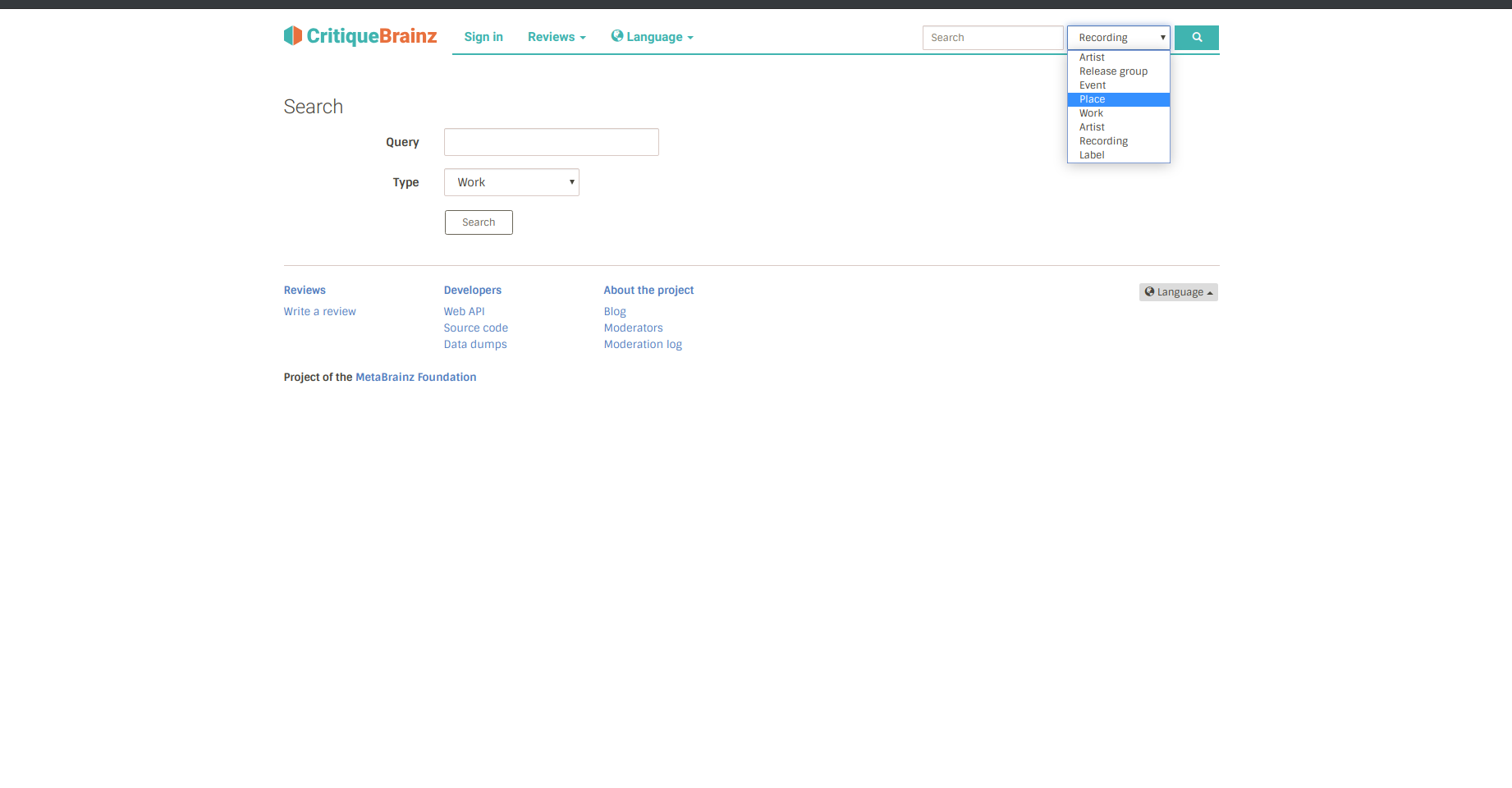Open the Language menu in the header

coord(653,37)
